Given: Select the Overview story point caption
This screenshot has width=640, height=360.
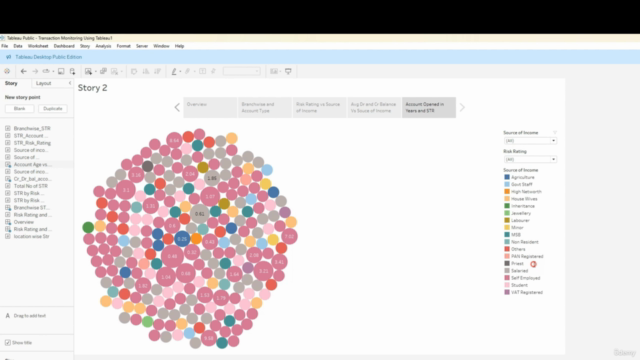Looking at the screenshot, I should click(x=210, y=107).
